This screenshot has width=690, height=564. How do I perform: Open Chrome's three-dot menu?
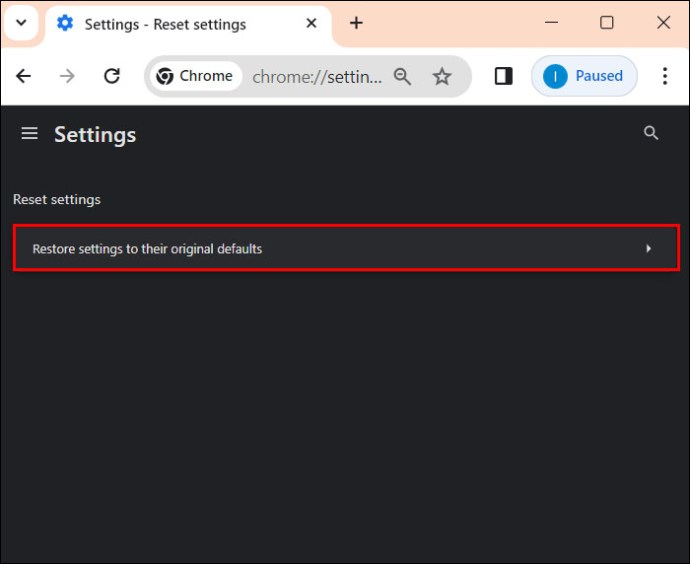pos(665,76)
